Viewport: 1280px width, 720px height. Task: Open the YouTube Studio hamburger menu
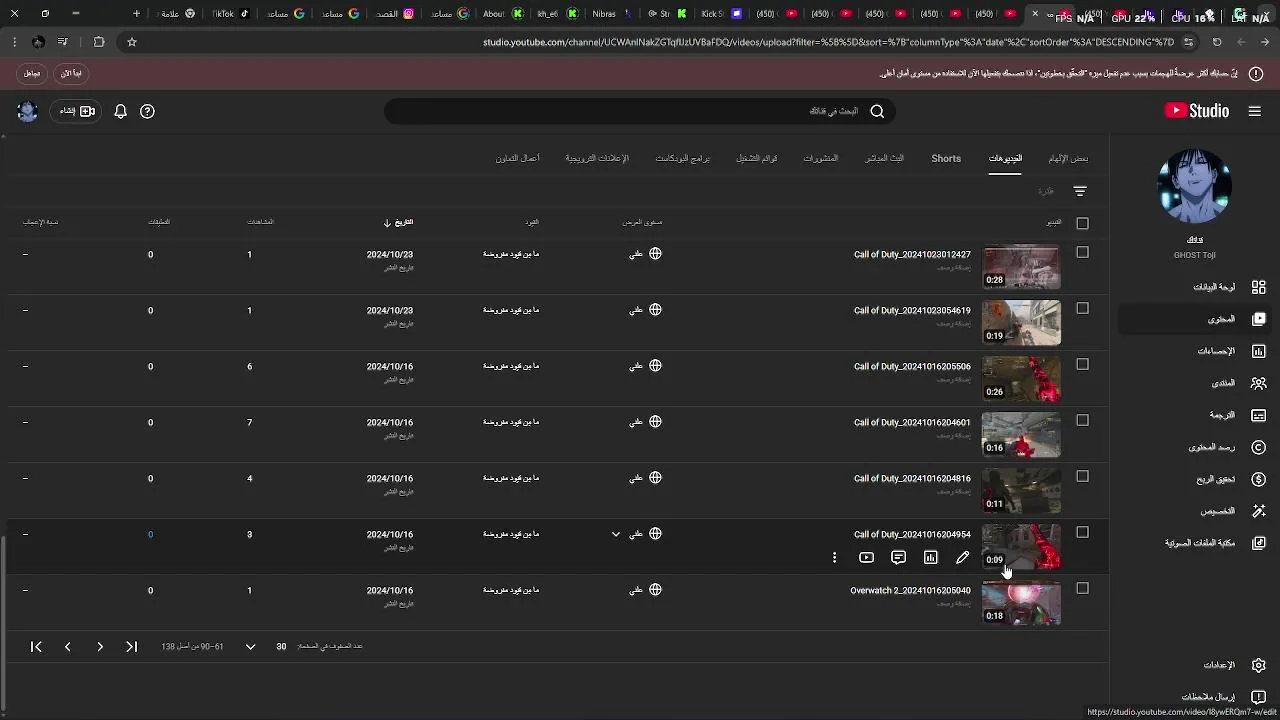click(1255, 111)
